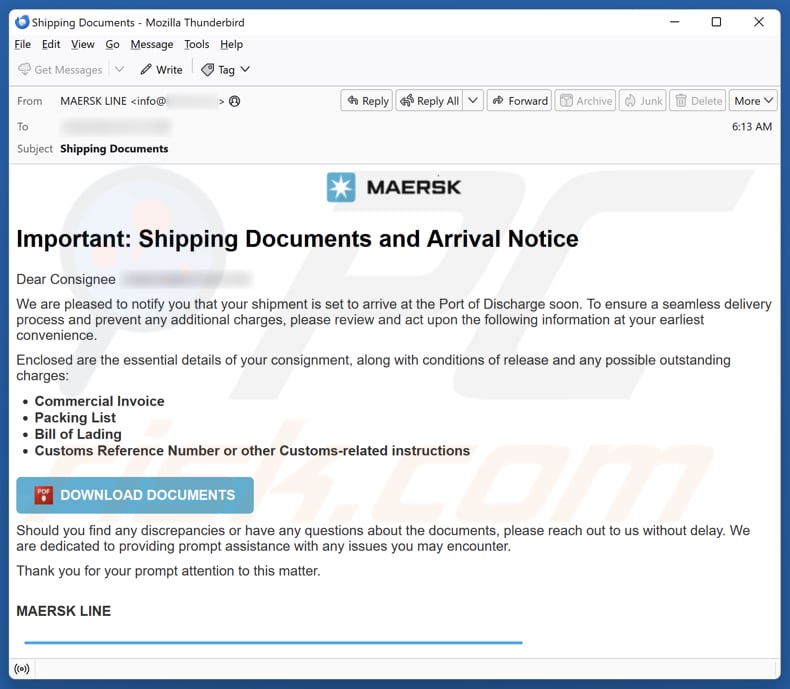
Task: Archive this message
Action: point(585,101)
